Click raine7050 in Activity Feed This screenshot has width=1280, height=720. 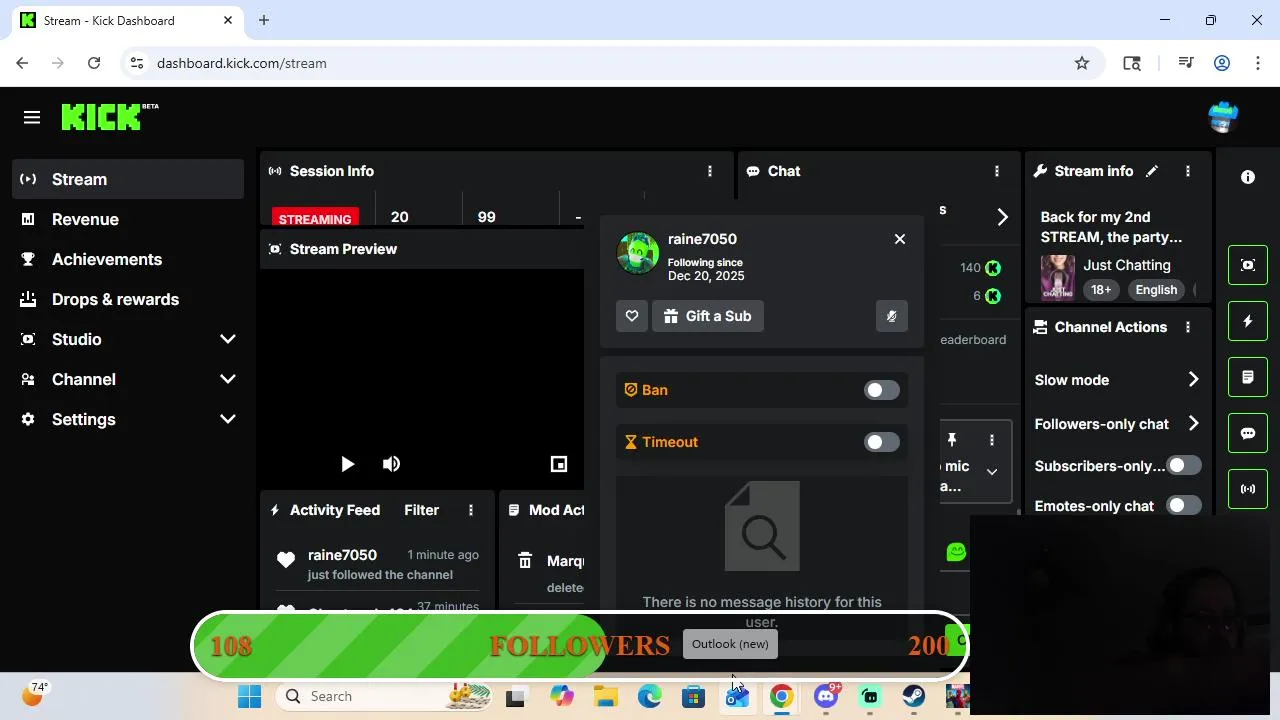(x=342, y=555)
